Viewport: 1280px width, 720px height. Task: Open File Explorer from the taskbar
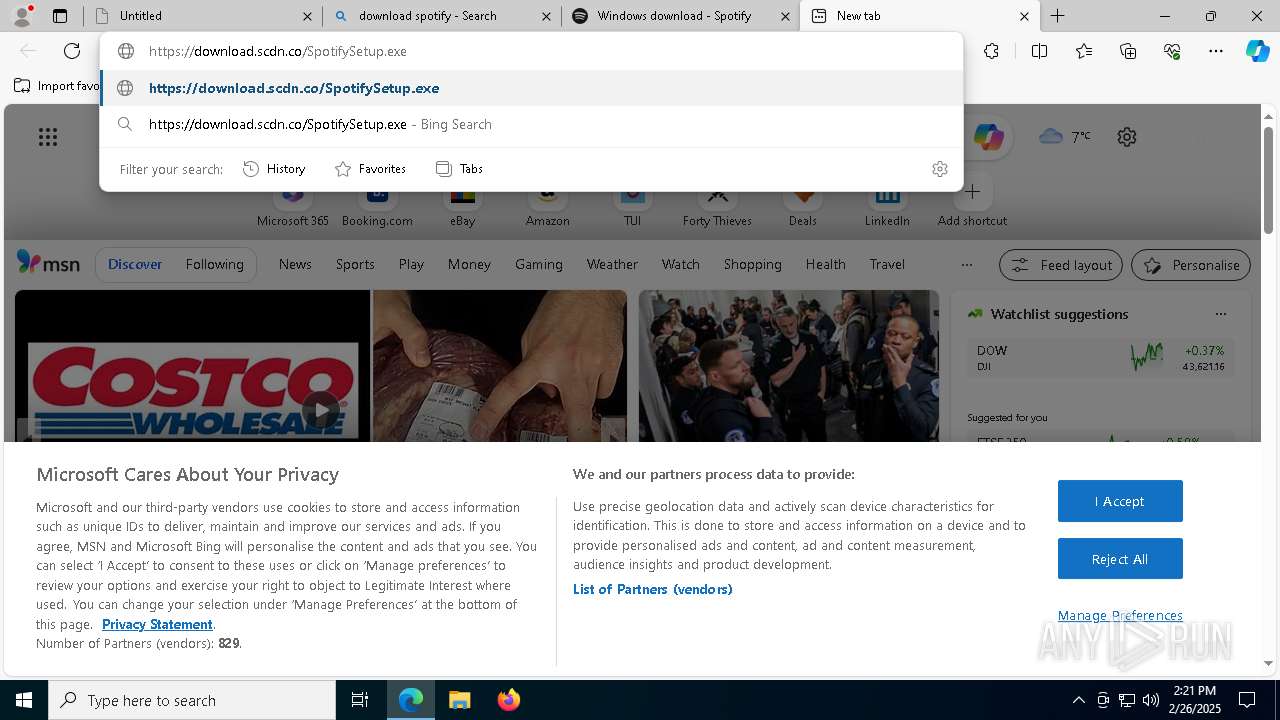click(x=459, y=700)
